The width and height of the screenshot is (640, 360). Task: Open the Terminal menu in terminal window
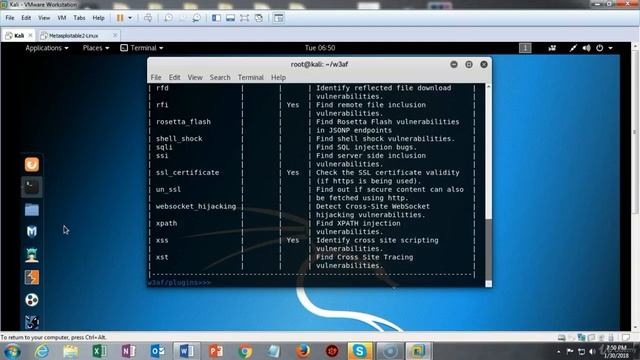pos(251,78)
